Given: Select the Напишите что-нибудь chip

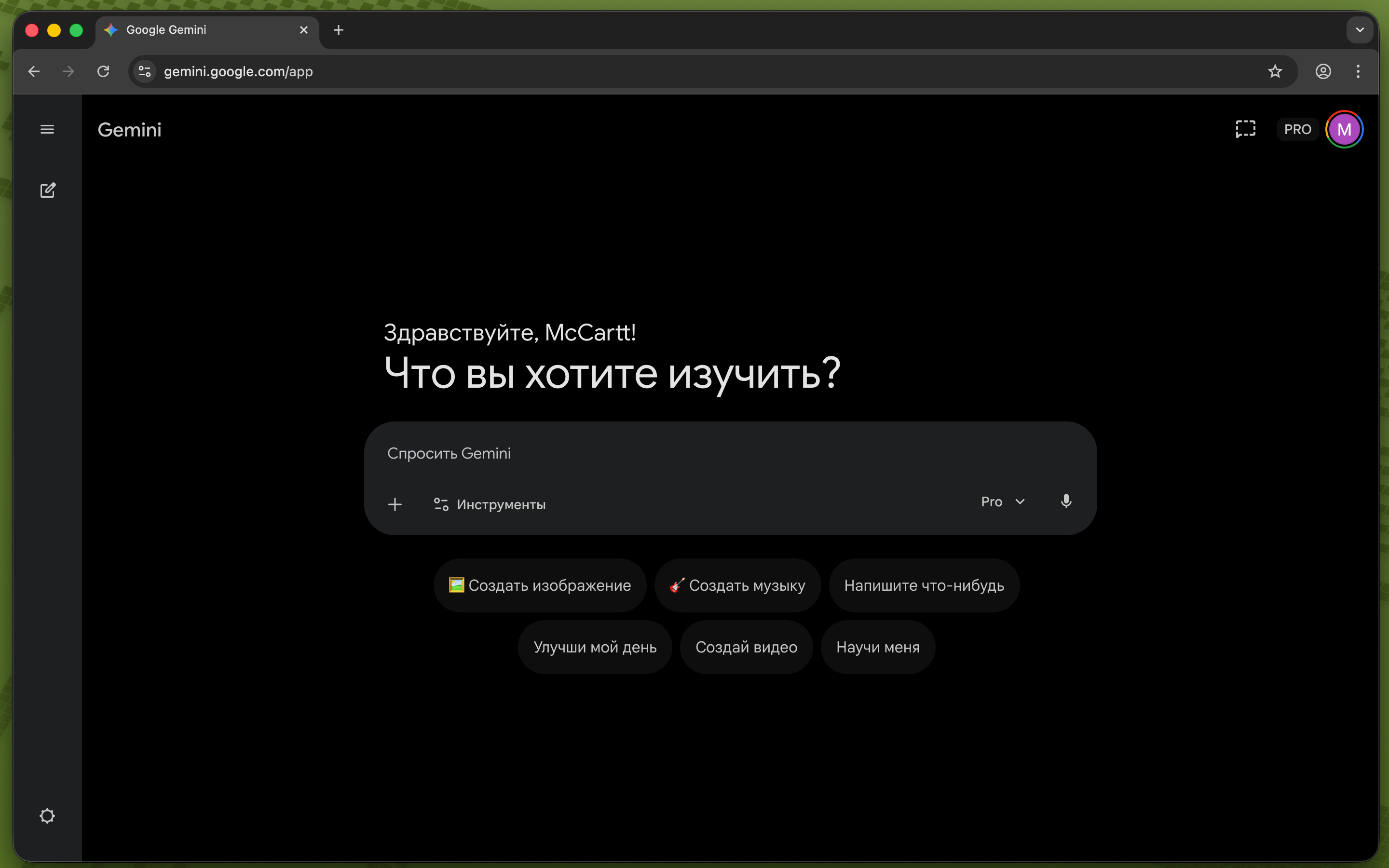Looking at the screenshot, I should click(924, 585).
